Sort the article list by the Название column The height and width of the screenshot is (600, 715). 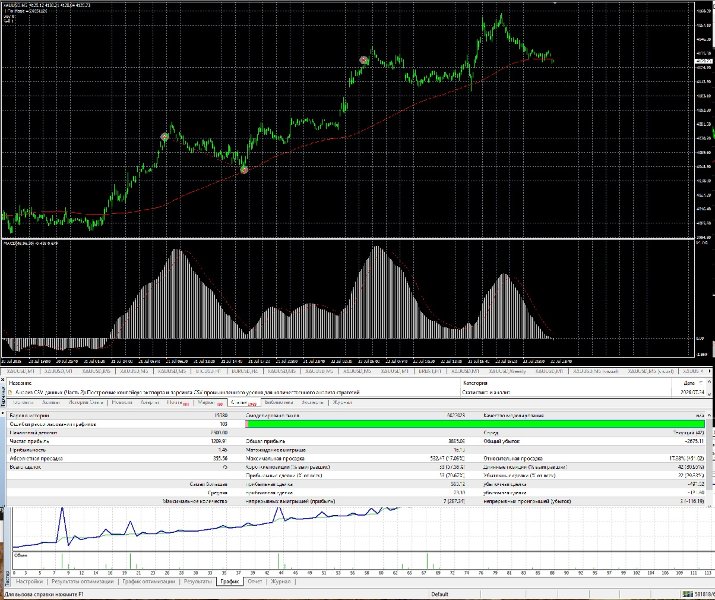click(21, 383)
